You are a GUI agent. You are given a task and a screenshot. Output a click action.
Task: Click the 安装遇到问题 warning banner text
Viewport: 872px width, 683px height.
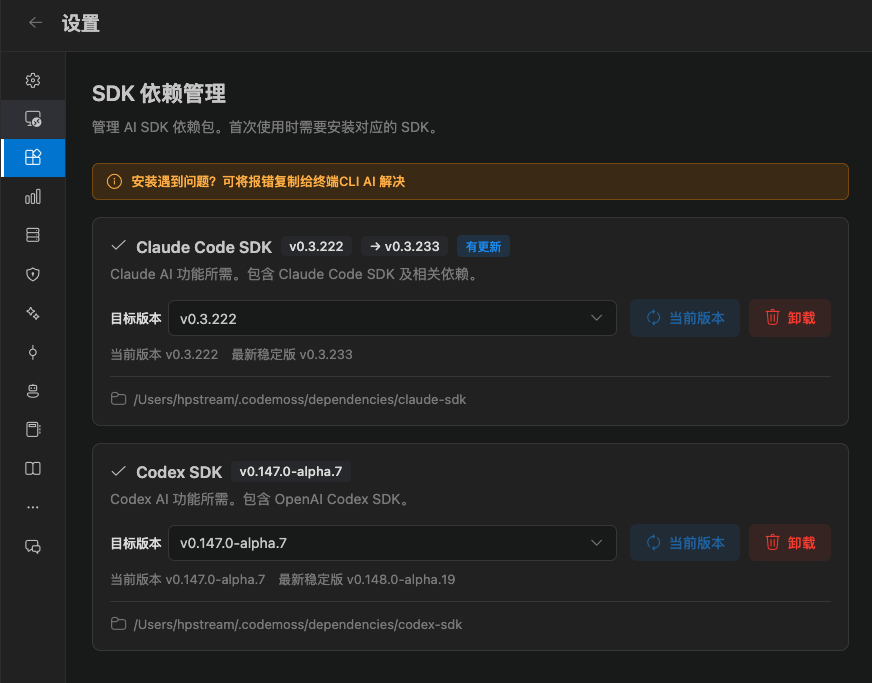coord(268,181)
